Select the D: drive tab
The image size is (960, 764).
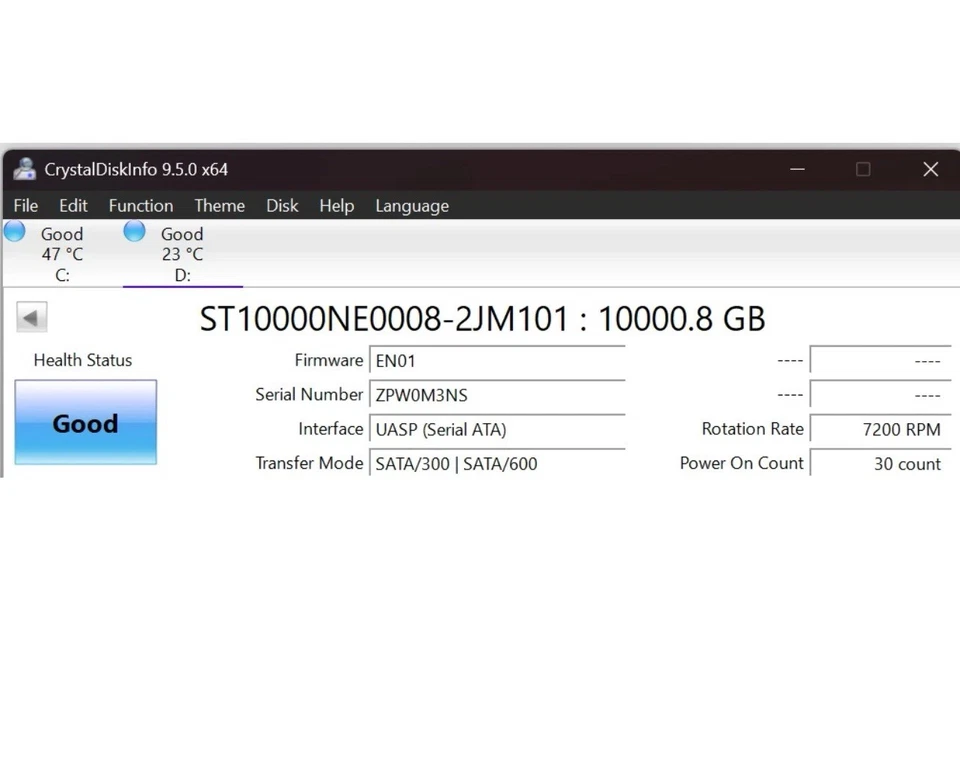click(x=182, y=253)
